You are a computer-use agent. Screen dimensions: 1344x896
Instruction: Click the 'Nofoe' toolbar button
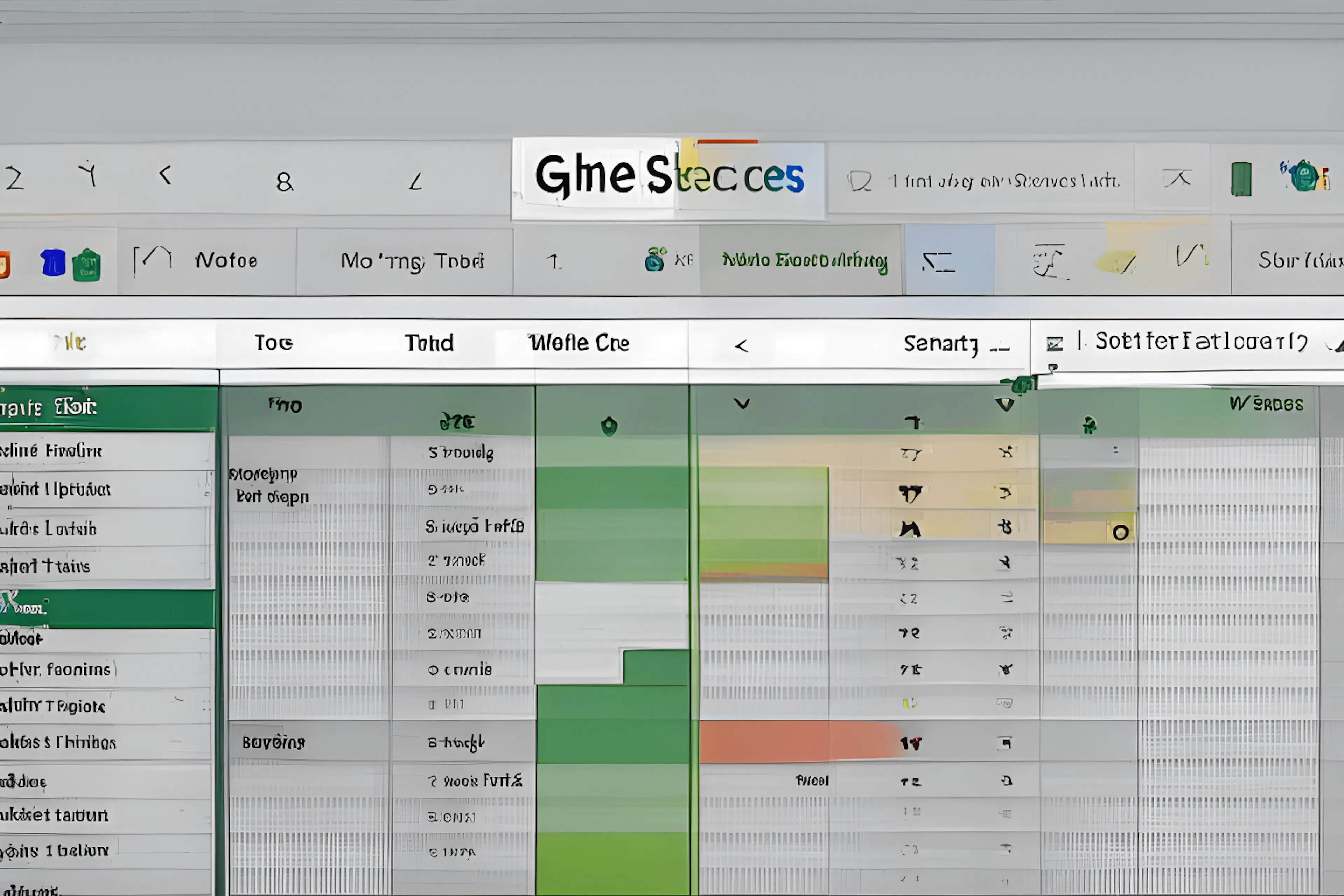[x=226, y=260]
